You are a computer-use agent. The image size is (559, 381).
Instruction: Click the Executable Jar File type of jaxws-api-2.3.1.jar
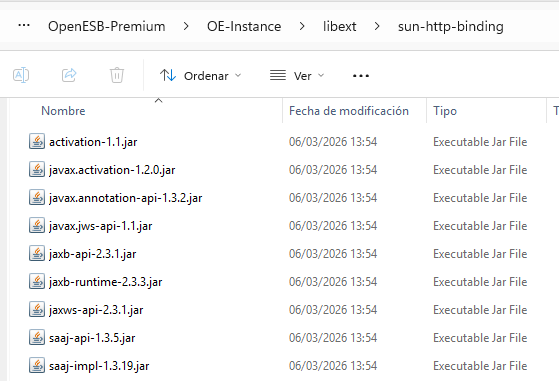(480, 310)
